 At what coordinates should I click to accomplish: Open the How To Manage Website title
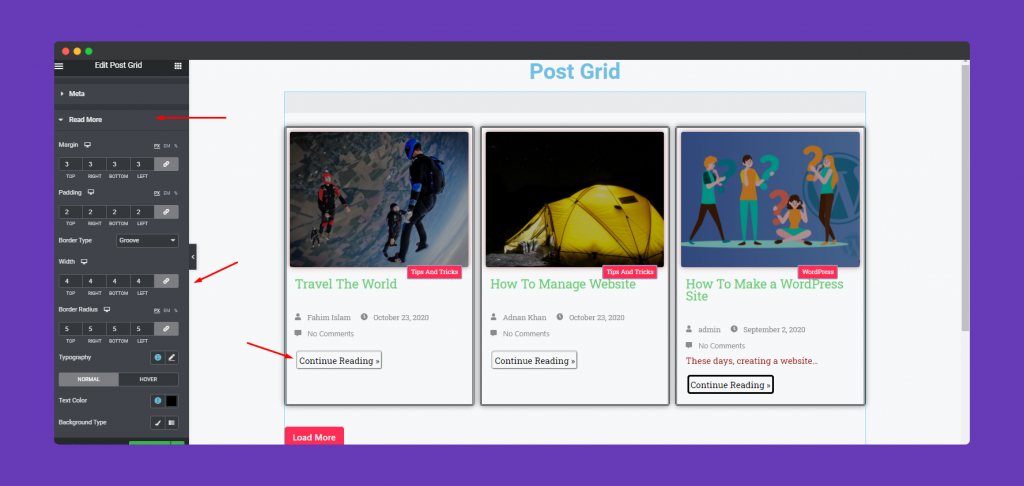point(562,284)
